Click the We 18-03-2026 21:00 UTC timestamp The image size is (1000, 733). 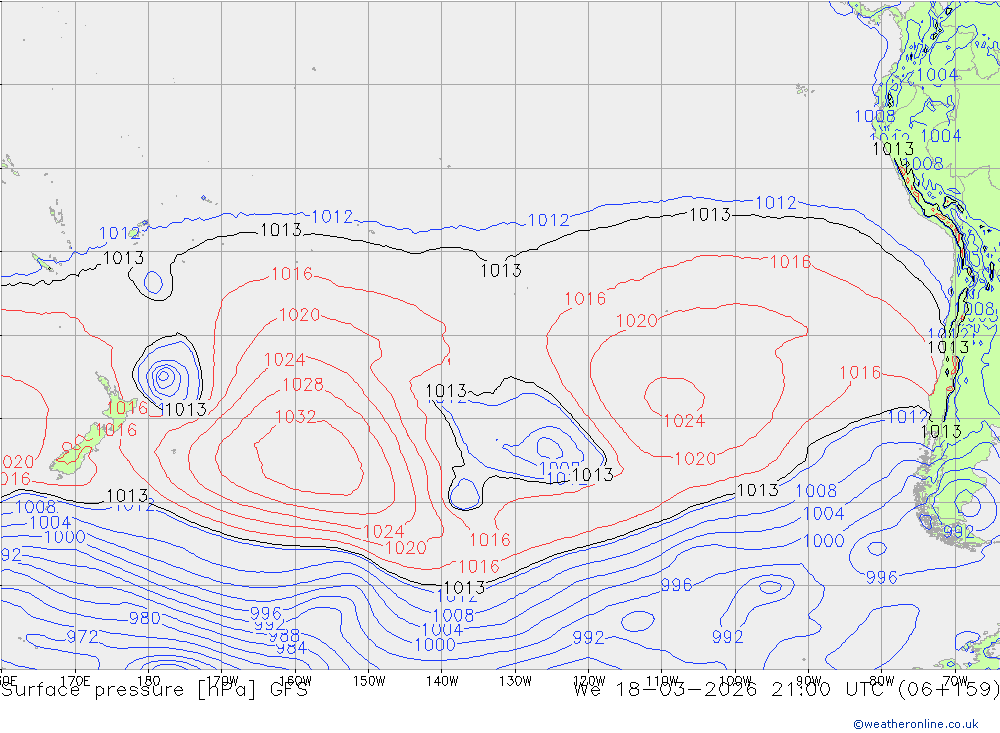click(x=732, y=690)
